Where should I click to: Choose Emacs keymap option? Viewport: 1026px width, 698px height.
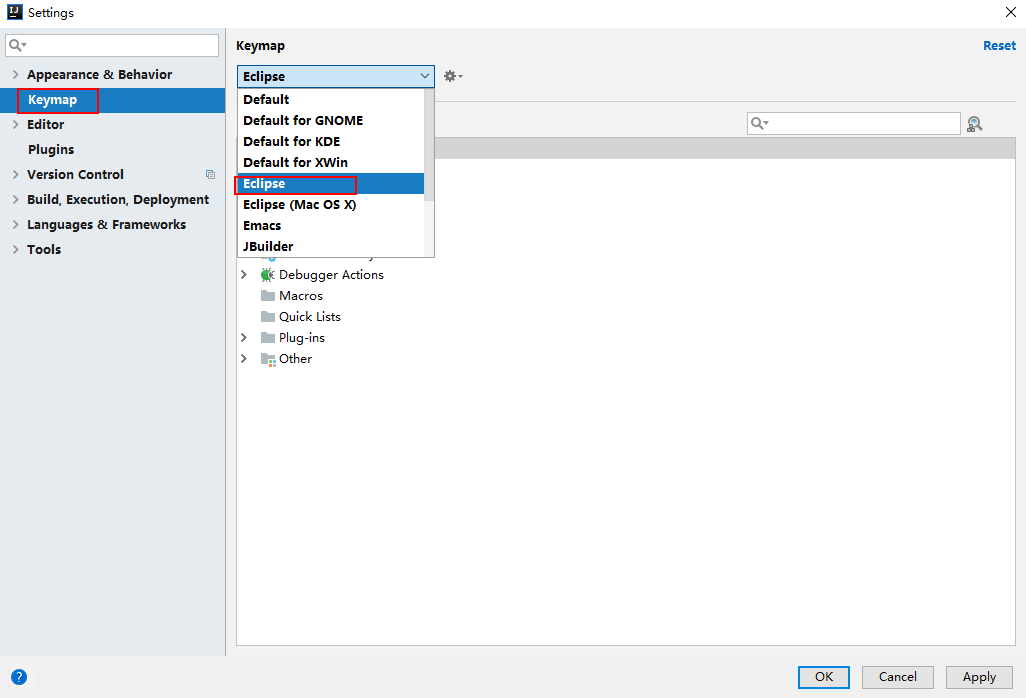click(330, 226)
